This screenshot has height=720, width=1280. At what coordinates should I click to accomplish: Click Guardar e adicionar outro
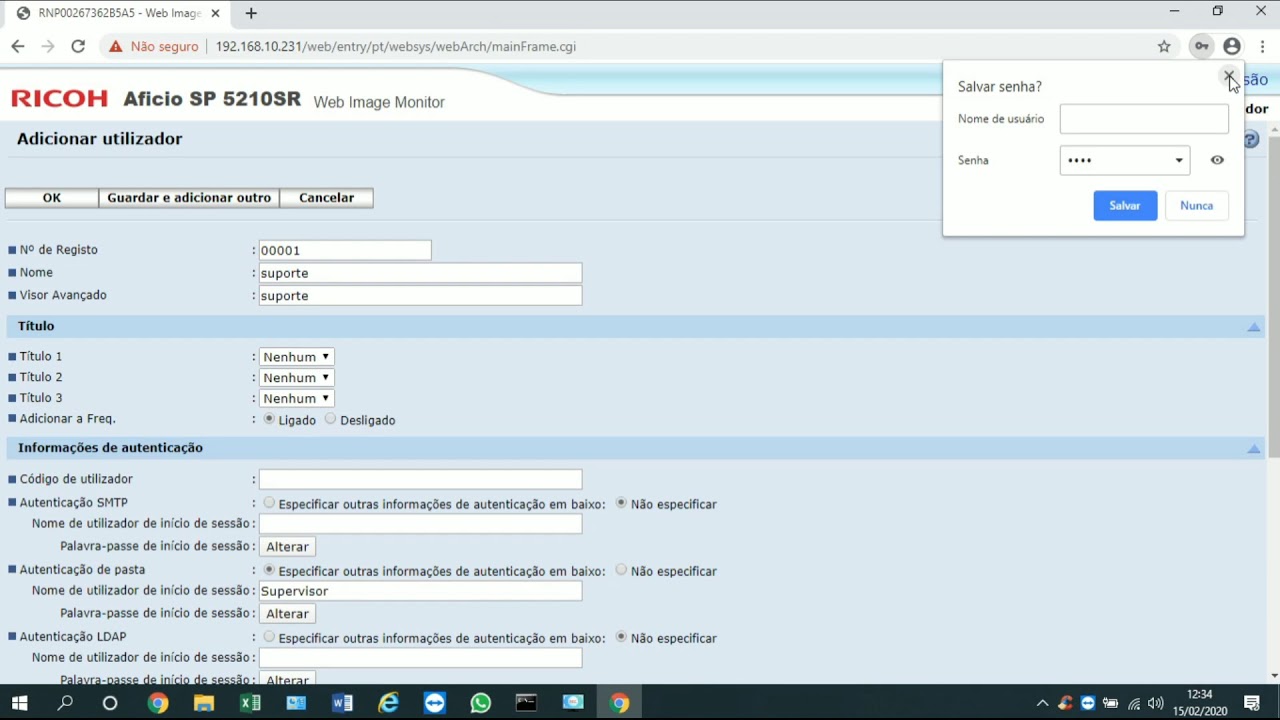[189, 198]
